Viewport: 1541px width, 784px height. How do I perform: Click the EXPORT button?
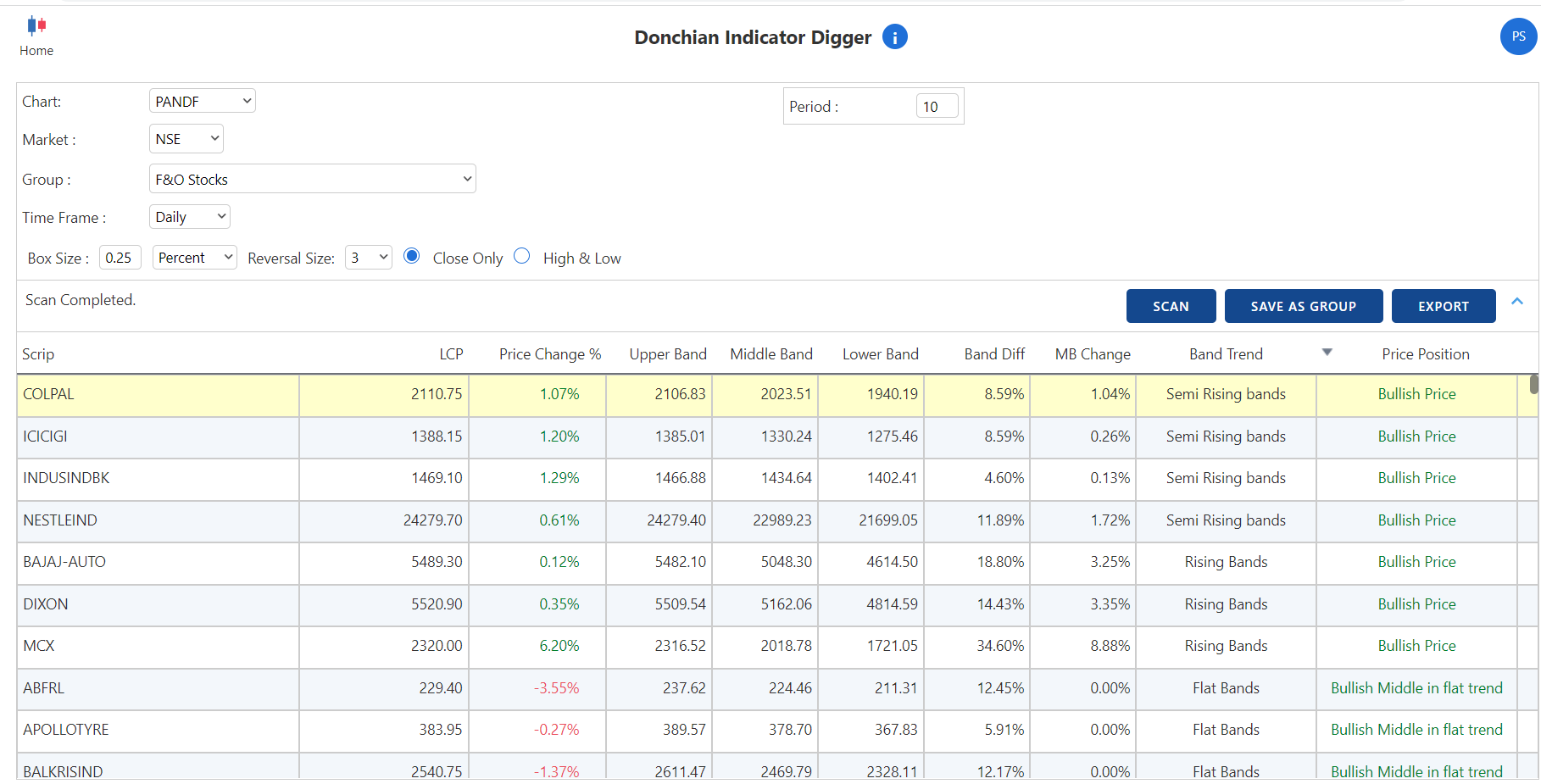1444,306
